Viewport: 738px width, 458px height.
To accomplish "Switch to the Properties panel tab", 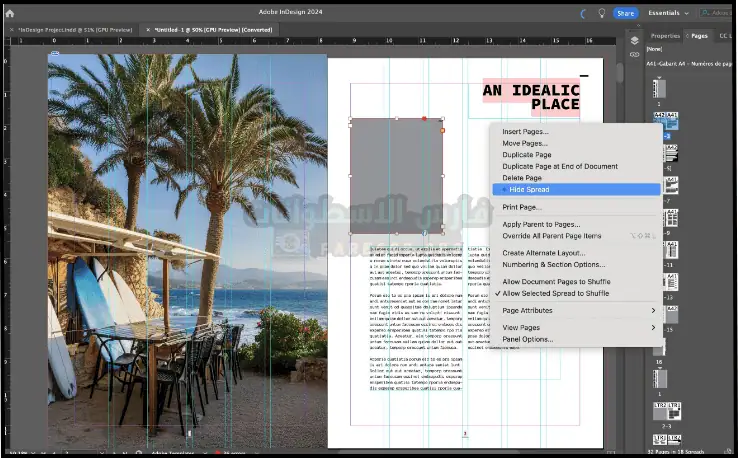I will coord(665,35).
